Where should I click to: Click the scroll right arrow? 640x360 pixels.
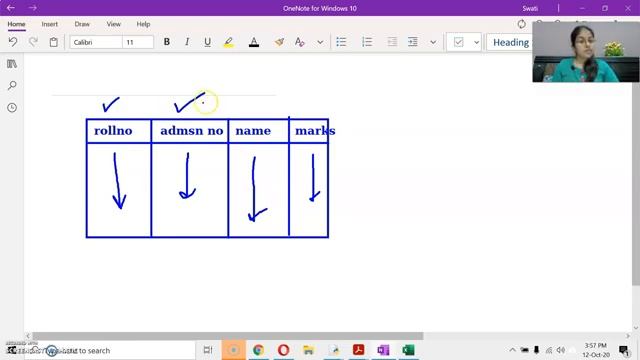pos(628,336)
